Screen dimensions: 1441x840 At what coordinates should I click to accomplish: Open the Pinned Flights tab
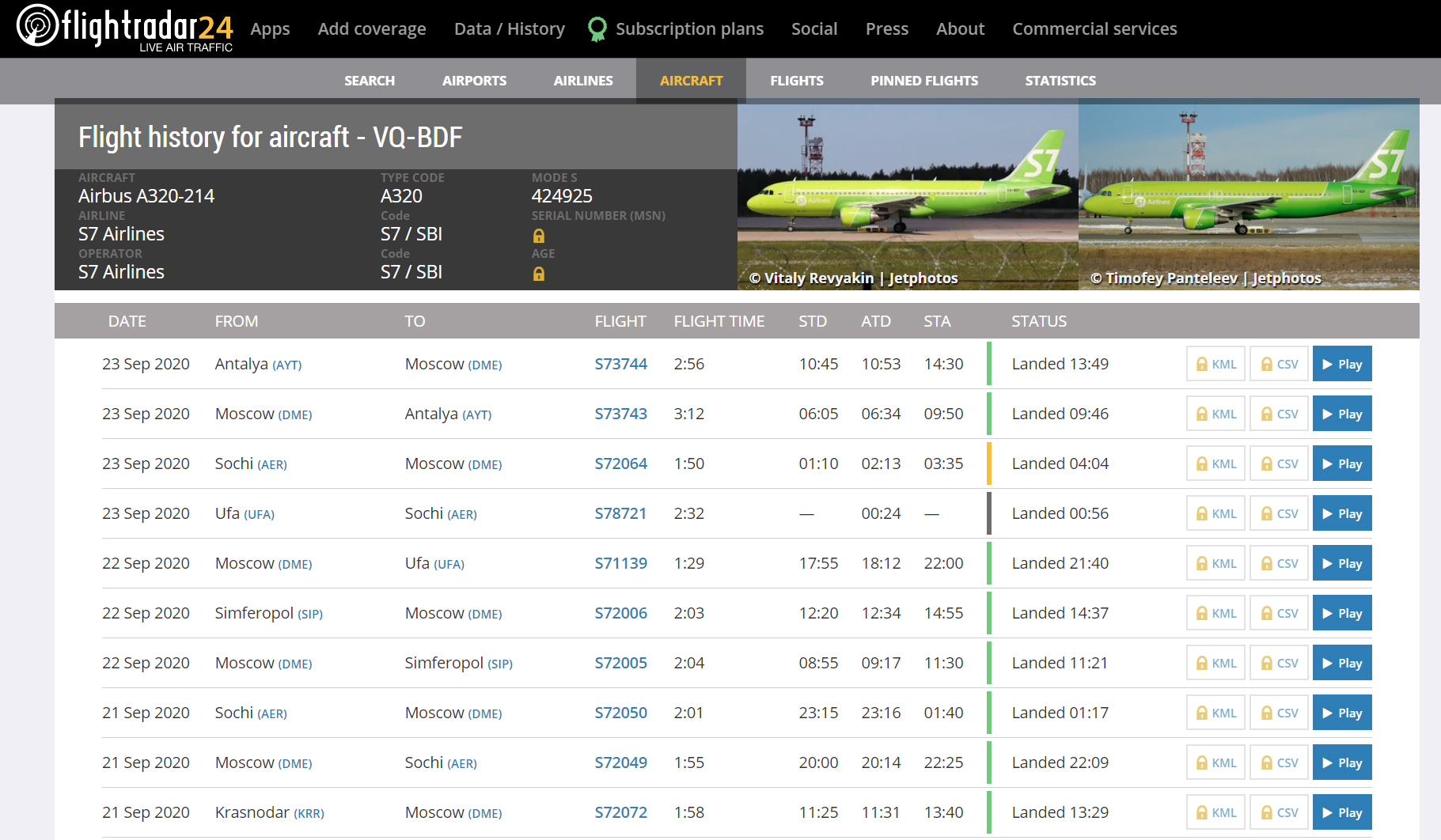[x=923, y=81]
